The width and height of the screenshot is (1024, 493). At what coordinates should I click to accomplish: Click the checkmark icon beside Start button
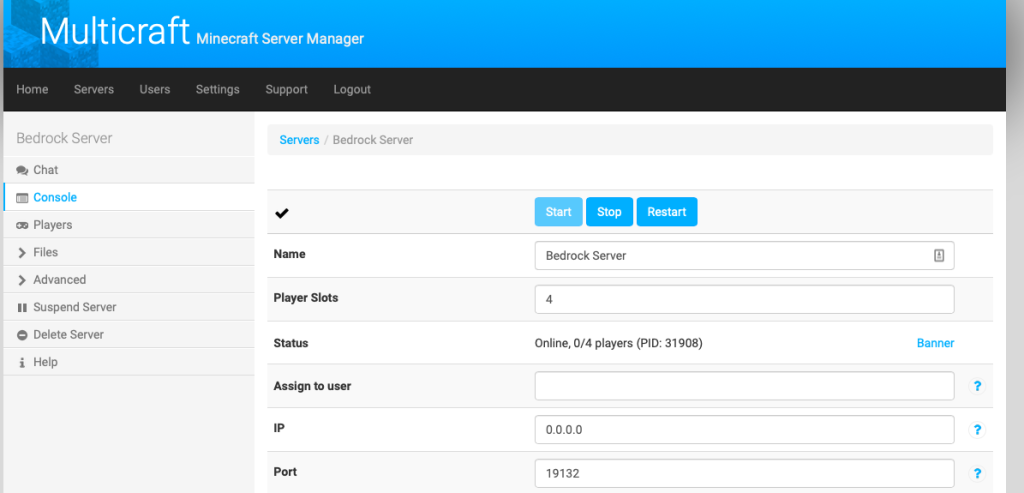click(x=281, y=213)
